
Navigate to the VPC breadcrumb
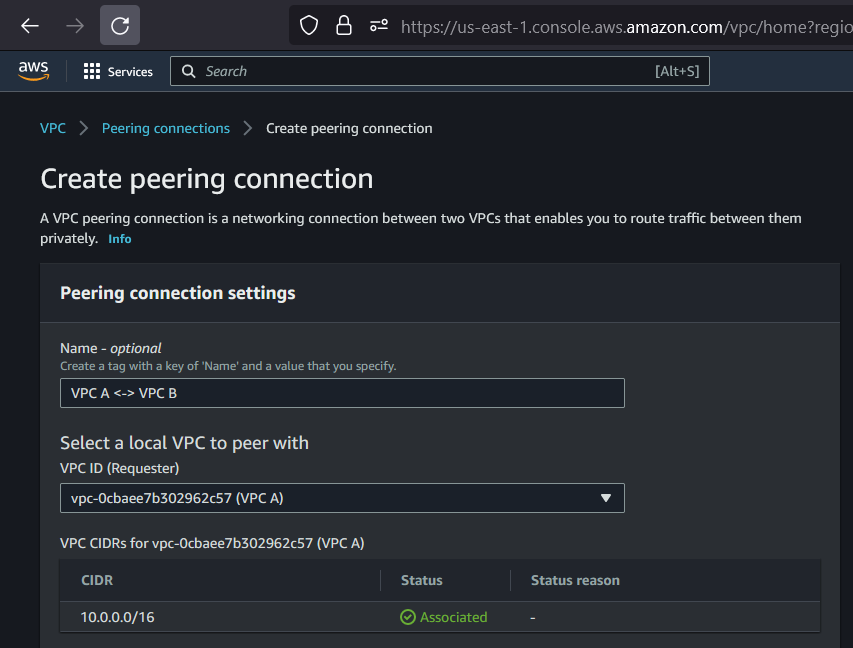click(53, 128)
